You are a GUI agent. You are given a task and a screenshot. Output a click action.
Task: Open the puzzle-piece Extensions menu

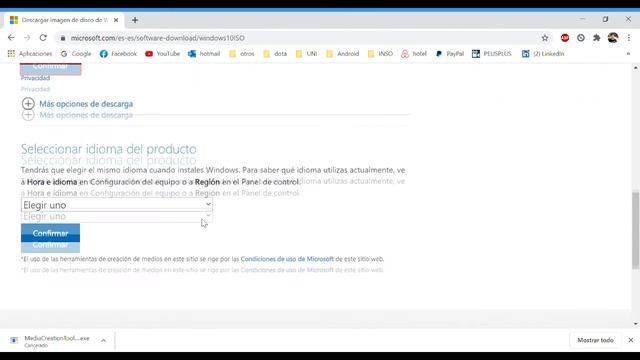(x=597, y=38)
